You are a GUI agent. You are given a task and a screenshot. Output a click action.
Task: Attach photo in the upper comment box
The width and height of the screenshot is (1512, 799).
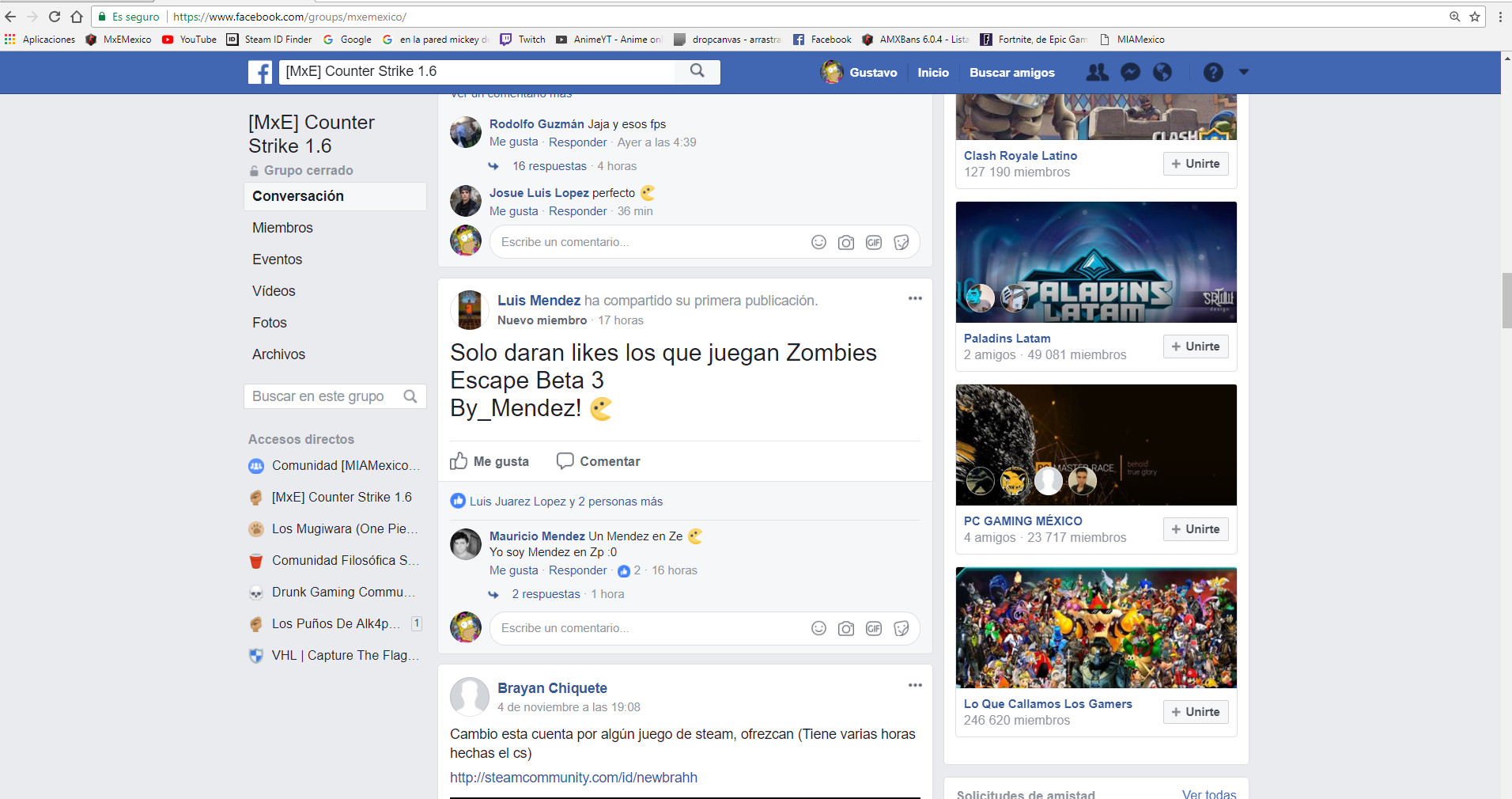(846, 242)
